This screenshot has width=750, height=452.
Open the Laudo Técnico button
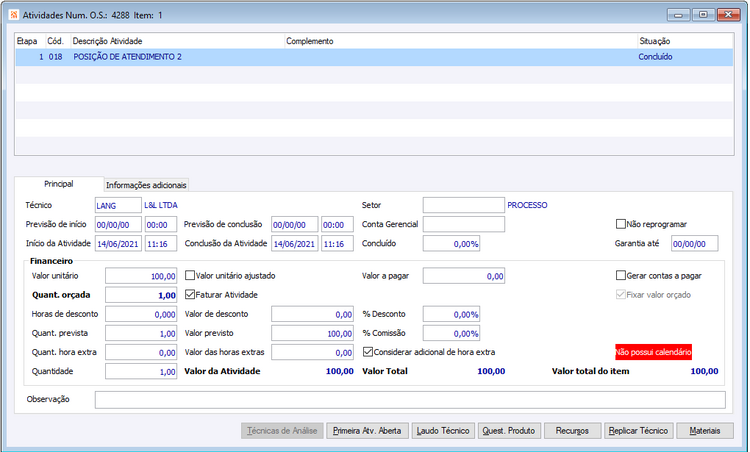click(442, 431)
